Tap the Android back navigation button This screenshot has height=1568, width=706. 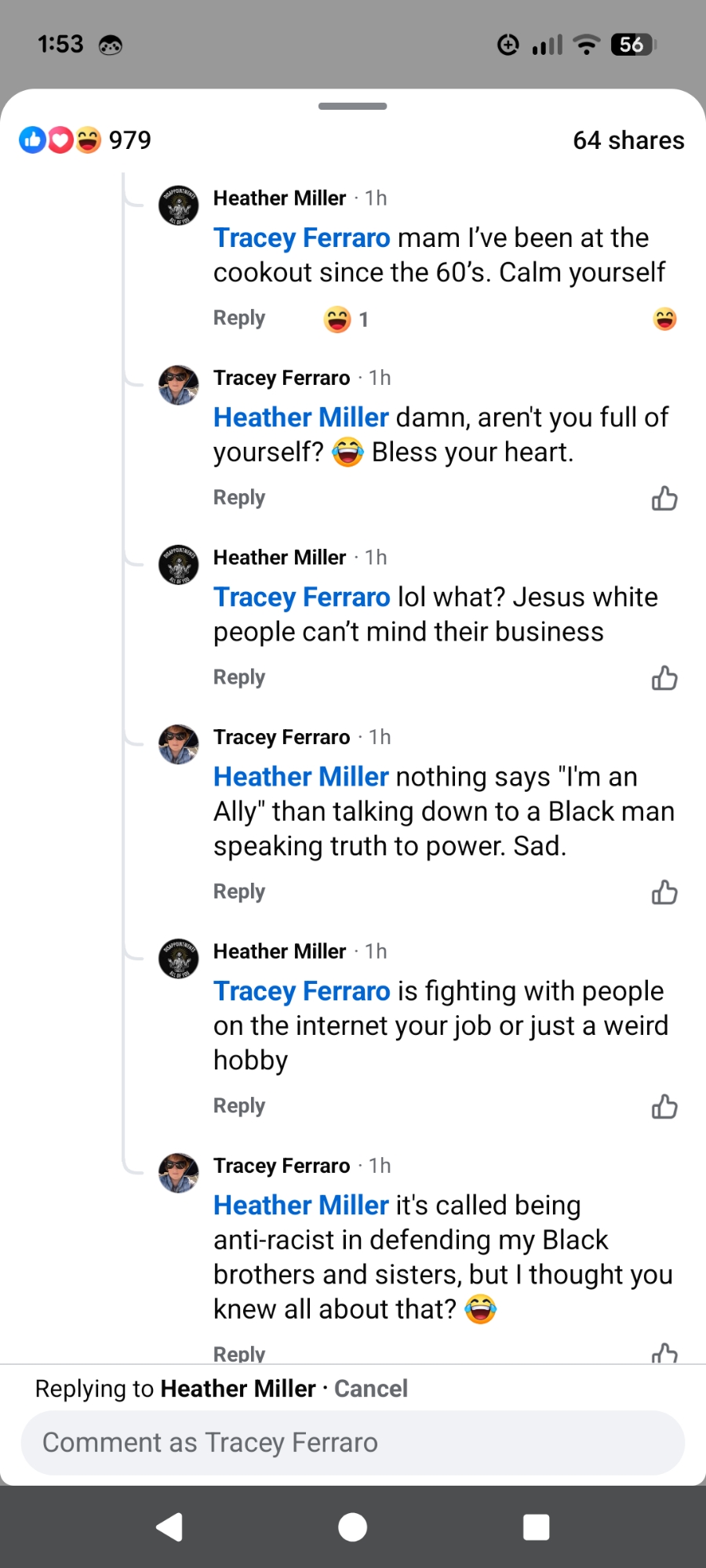pyautogui.click(x=169, y=1526)
